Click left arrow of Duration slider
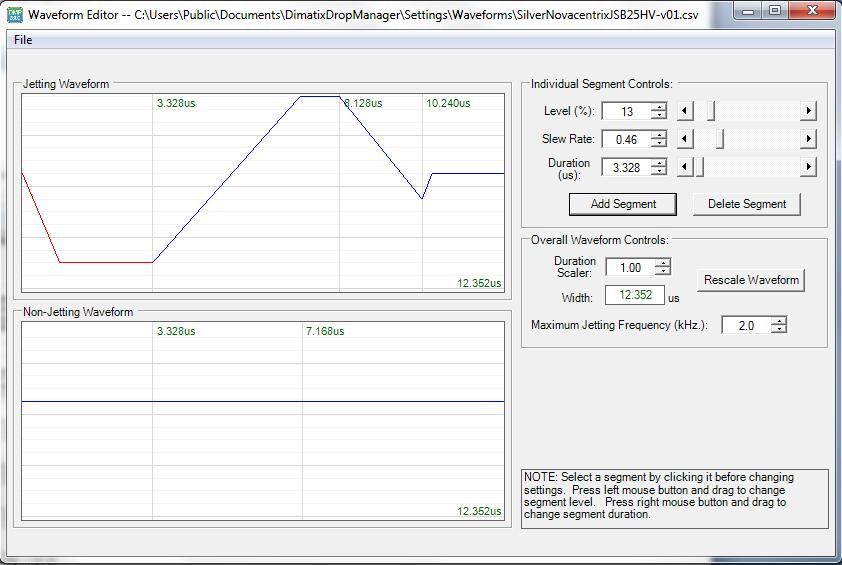The width and height of the screenshot is (842, 565). coord(685,167)
